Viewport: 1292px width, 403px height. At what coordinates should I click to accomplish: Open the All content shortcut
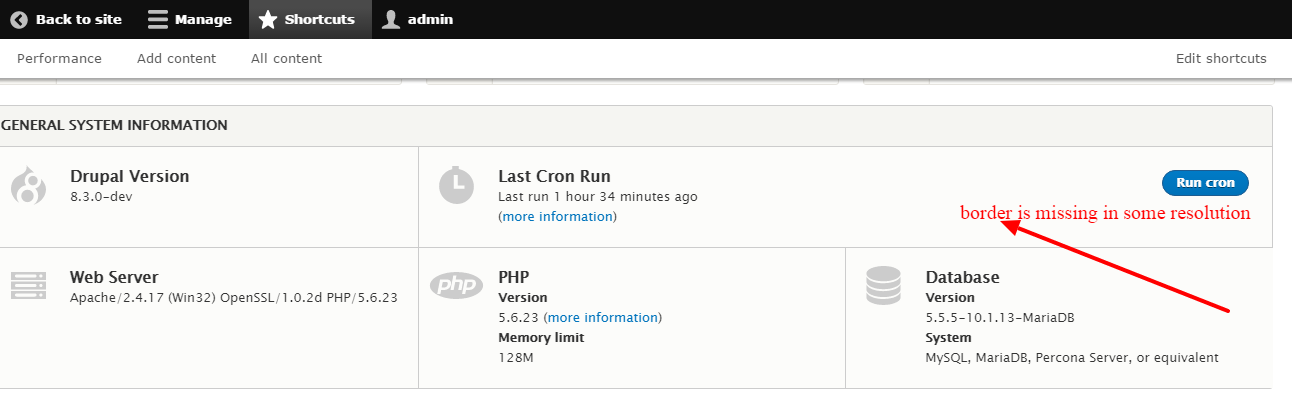pos(286,58)
